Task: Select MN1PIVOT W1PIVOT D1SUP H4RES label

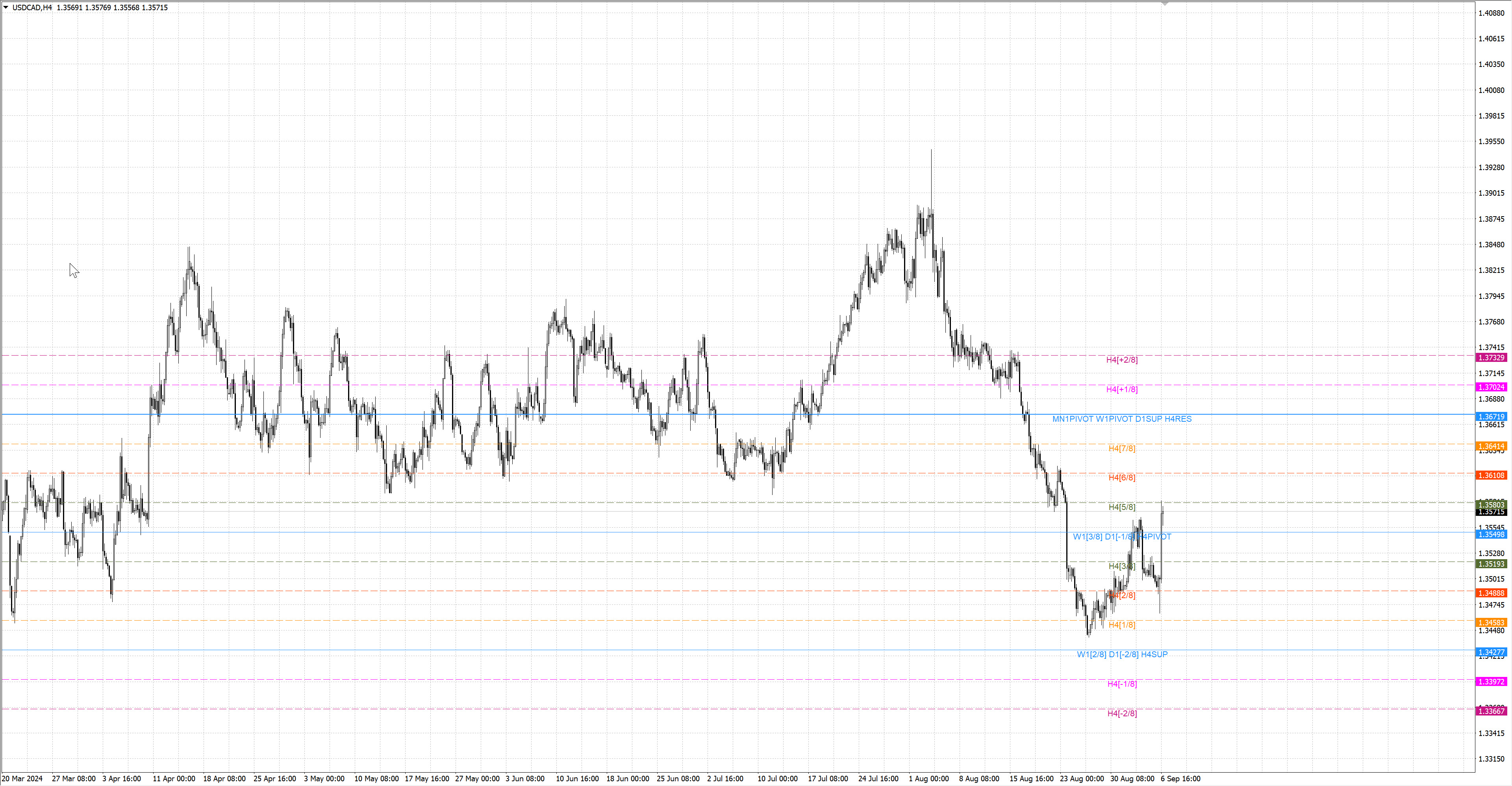Action: tap(1122, 419)
